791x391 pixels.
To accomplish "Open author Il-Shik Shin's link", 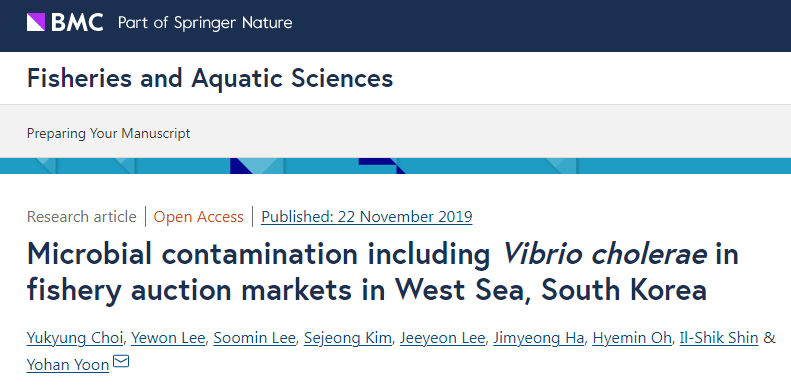I will coord(719,338).
